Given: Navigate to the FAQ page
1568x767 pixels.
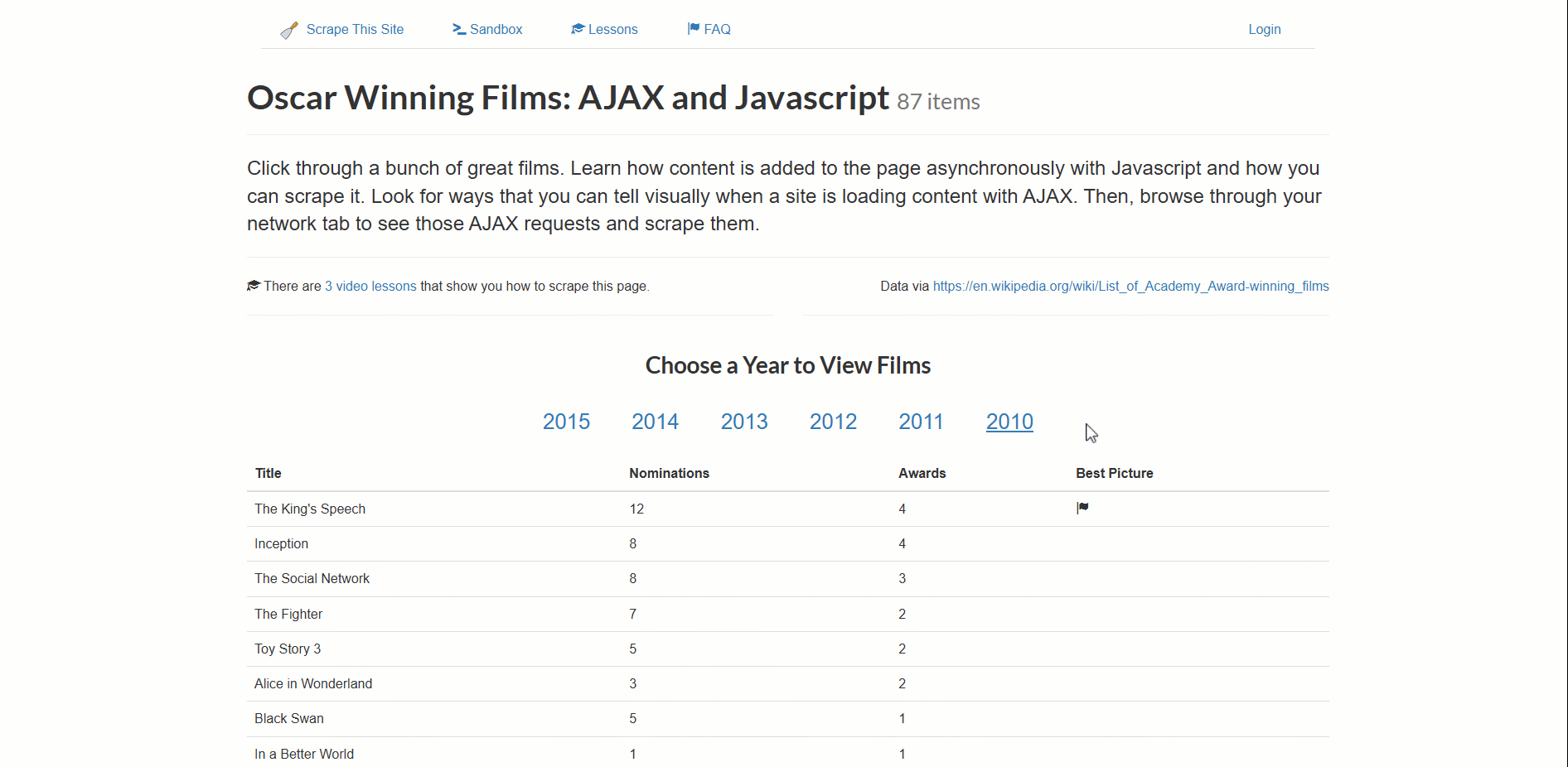Looking at the screenshot, I should (x=717, y=29).
